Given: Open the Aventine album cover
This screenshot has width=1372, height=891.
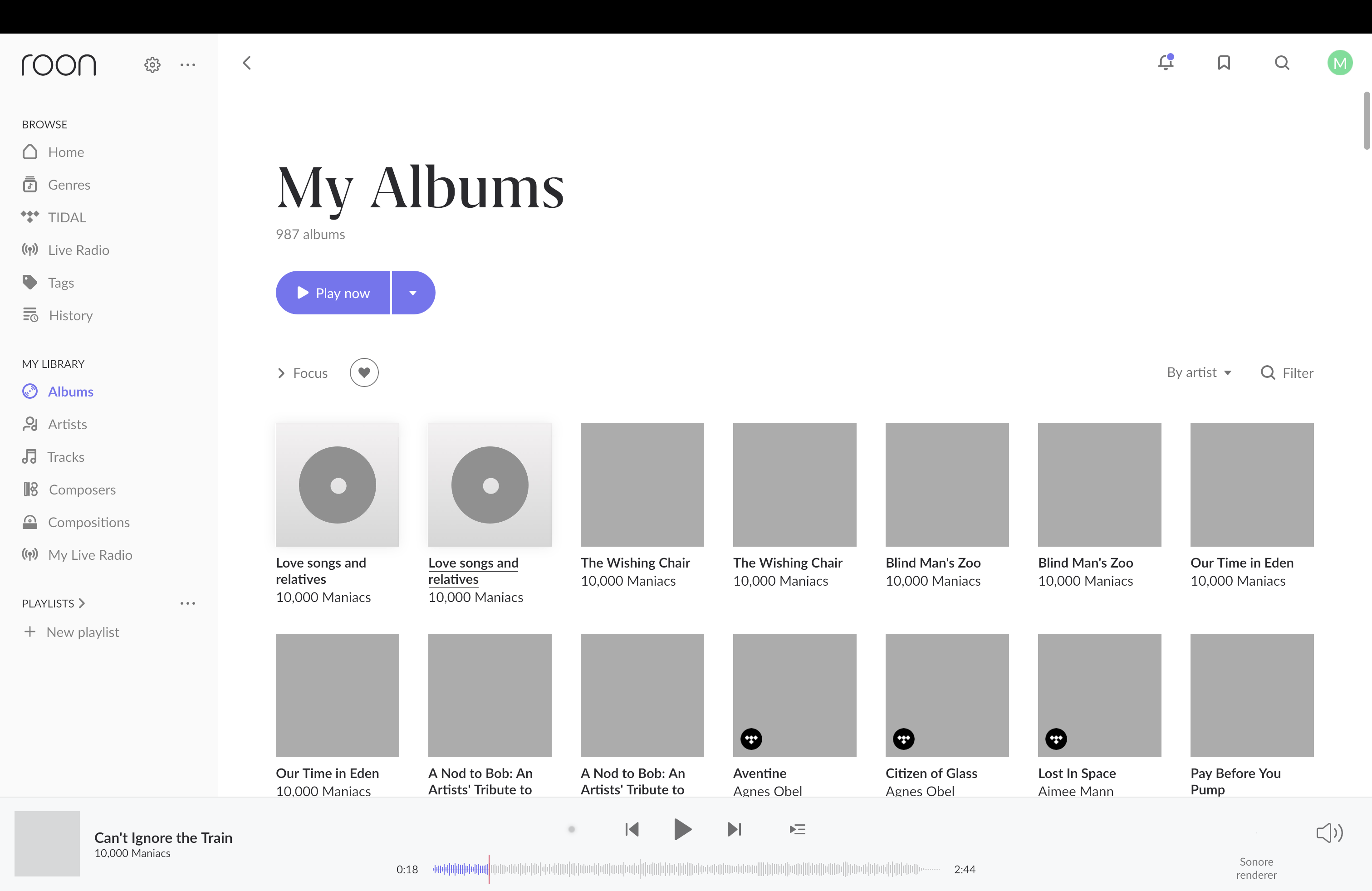Looking at the screenshot, I should point(794,695).
